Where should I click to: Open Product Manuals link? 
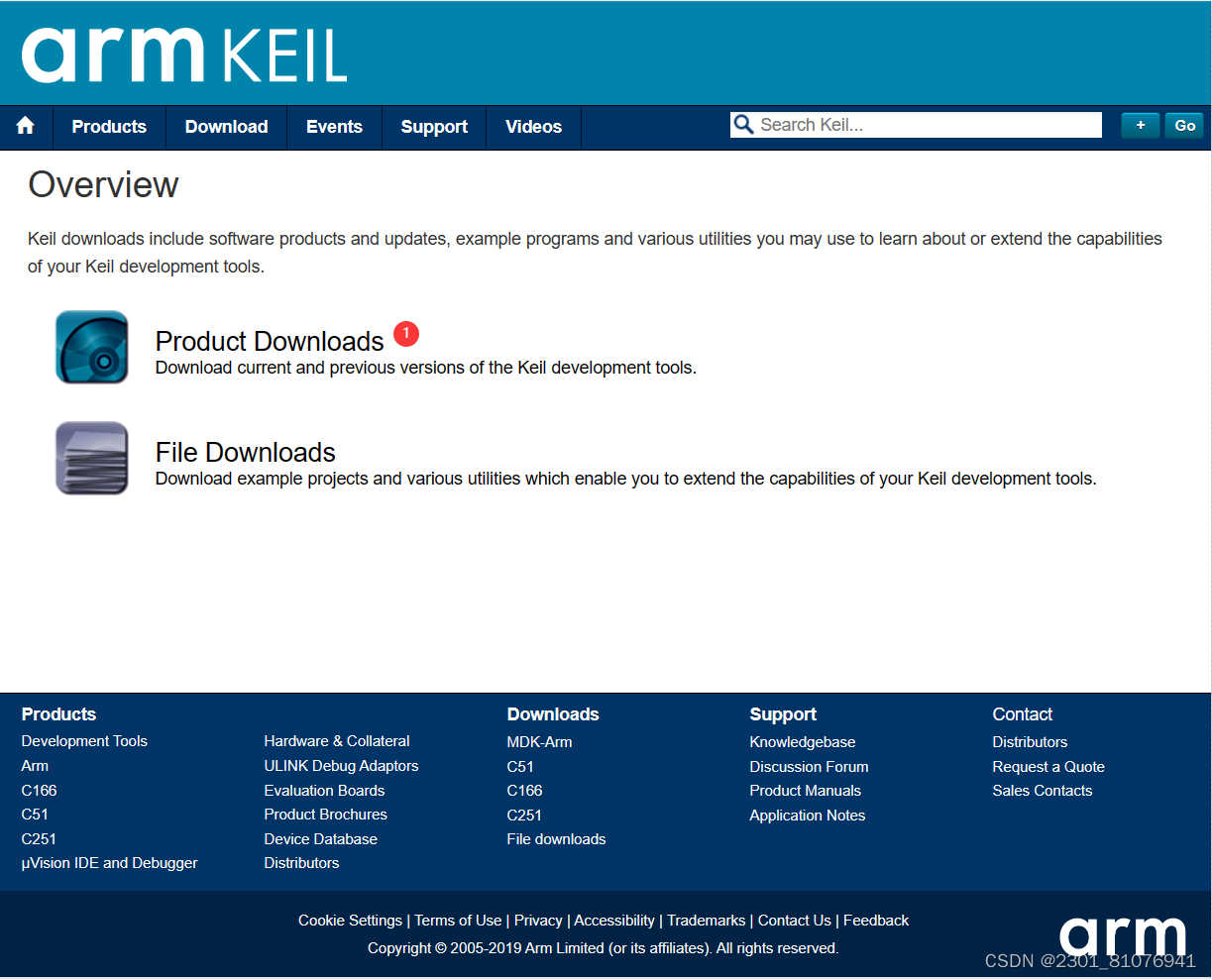click(806, 791)
